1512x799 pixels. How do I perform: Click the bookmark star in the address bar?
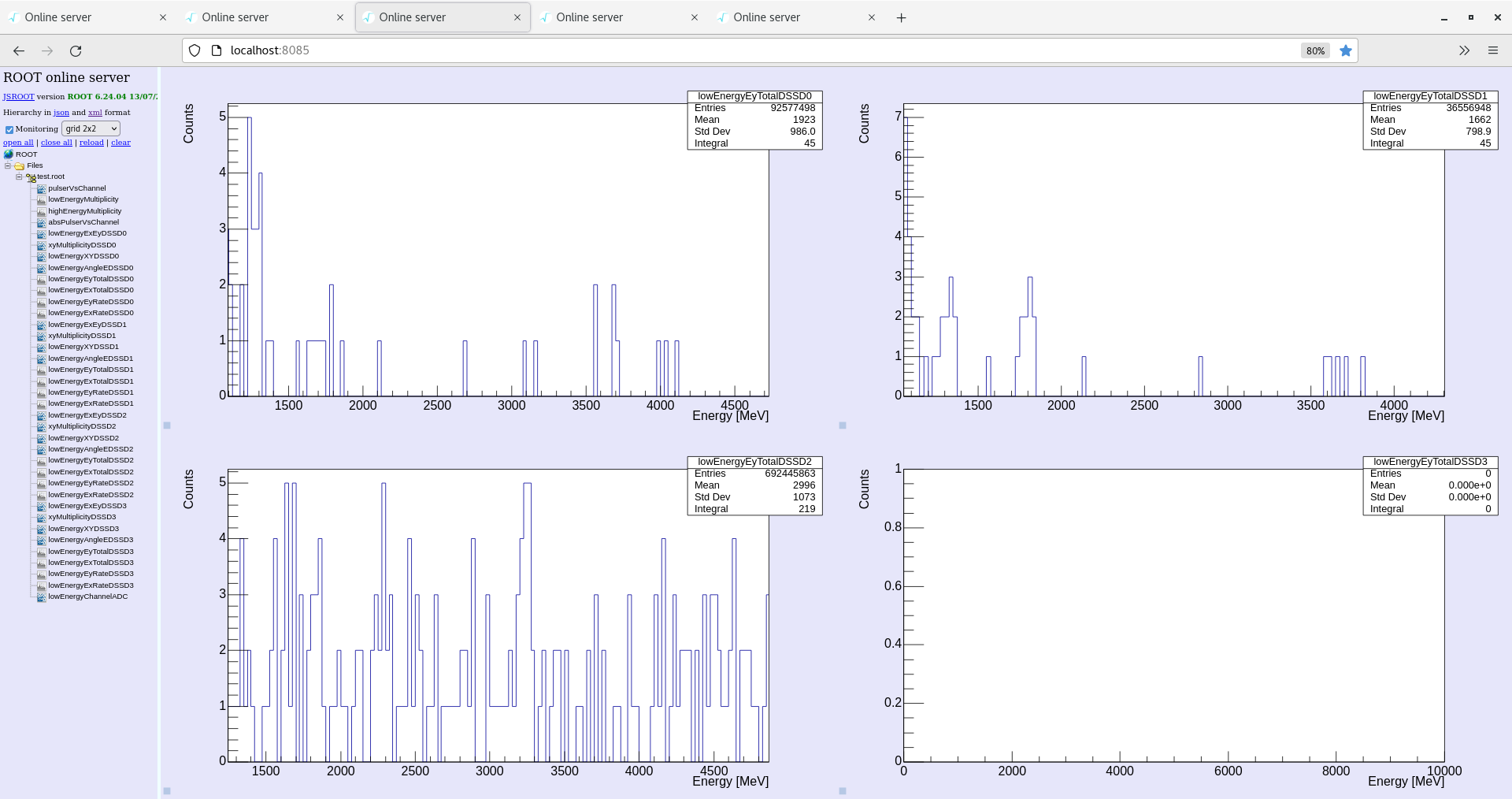coord(1346,50)
